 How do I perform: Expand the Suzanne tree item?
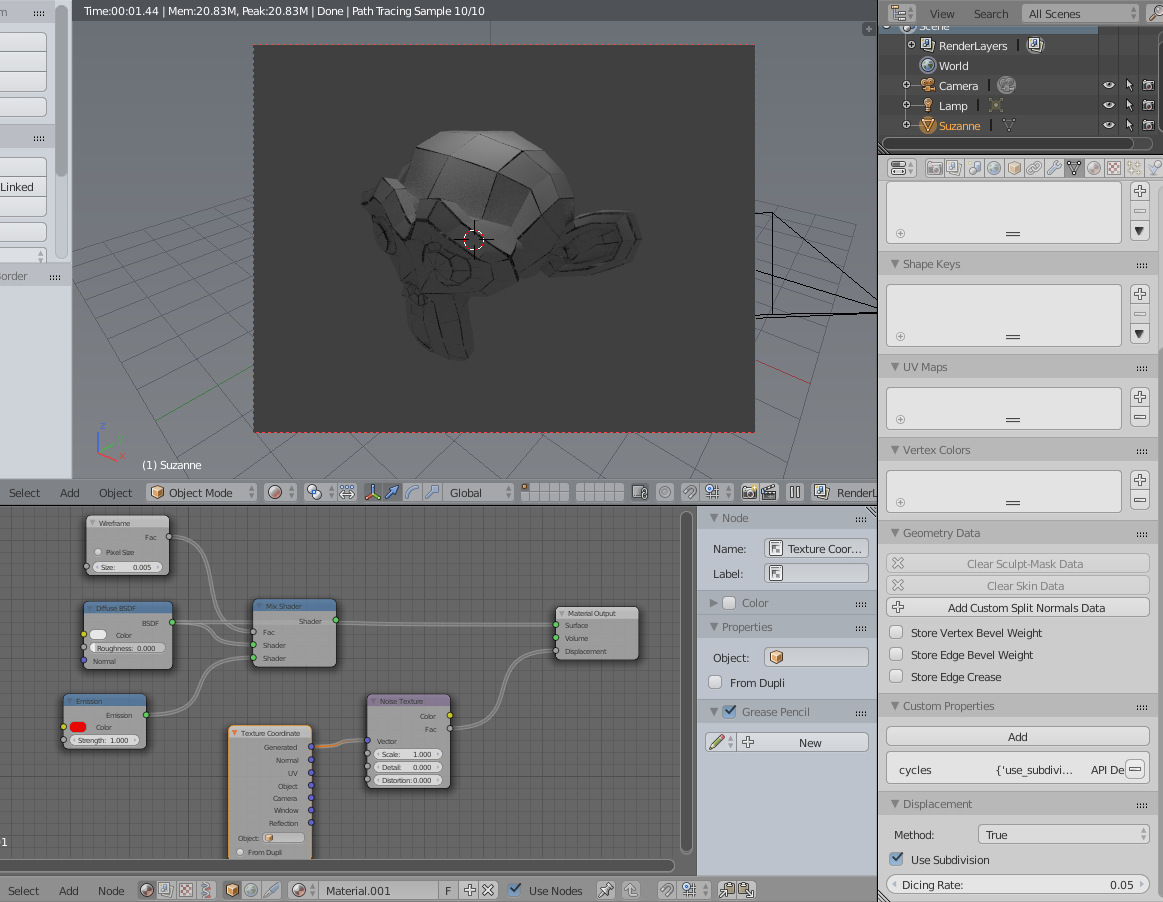click(906, 125)
